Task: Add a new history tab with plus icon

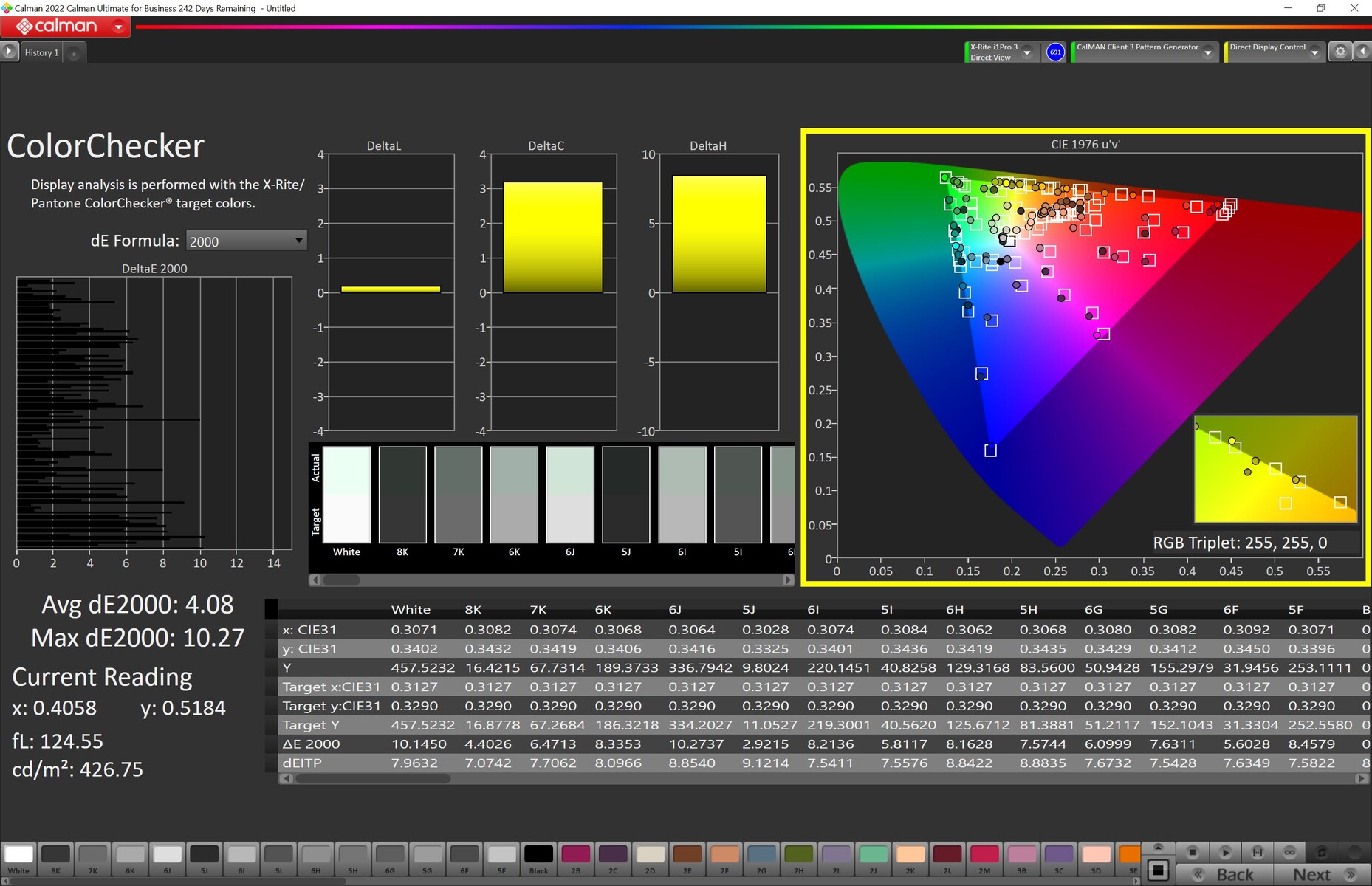Action: pyautogui.click(x=74, y=53)
